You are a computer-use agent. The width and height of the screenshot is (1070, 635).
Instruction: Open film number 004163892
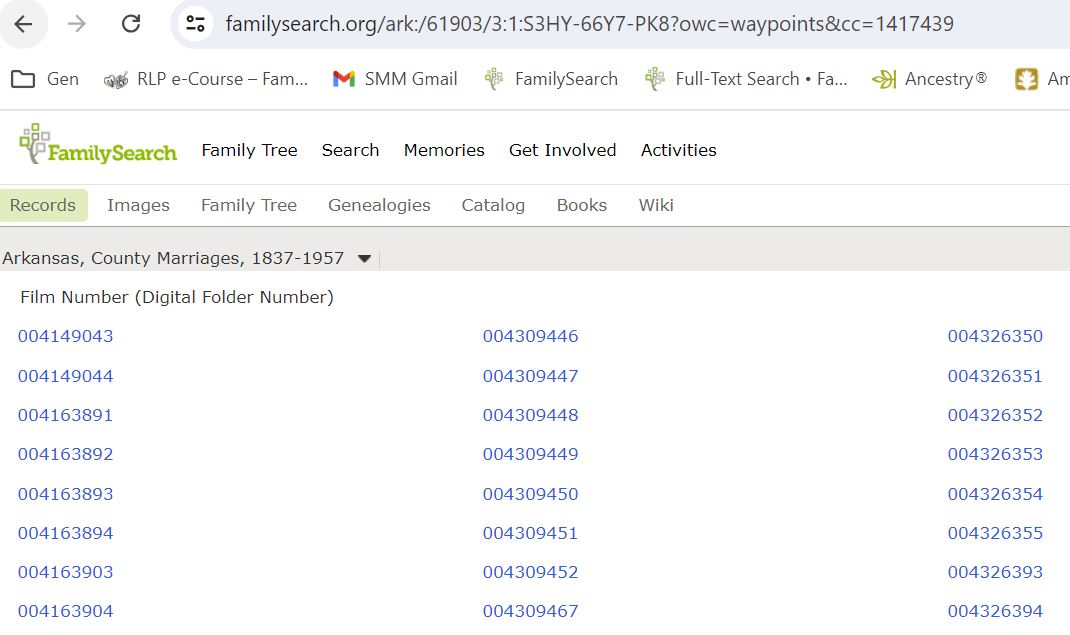[x=66, y=454]
